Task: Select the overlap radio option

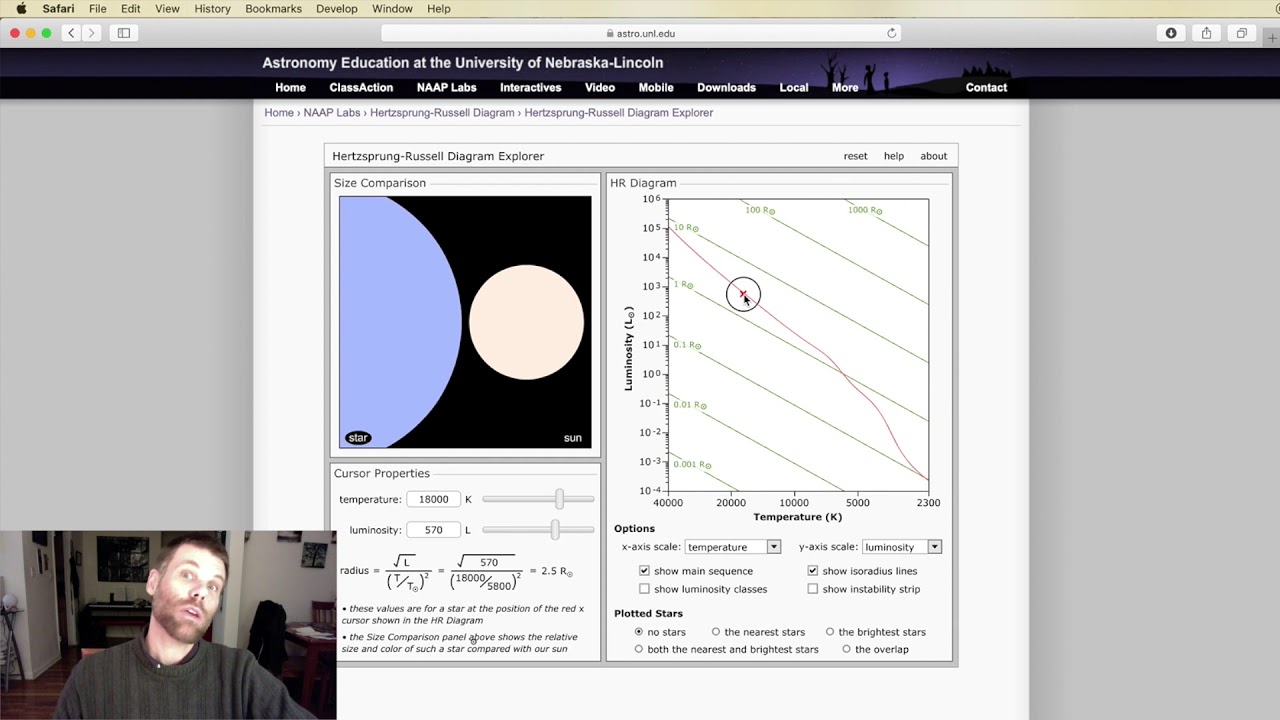Action: (846, 649)
